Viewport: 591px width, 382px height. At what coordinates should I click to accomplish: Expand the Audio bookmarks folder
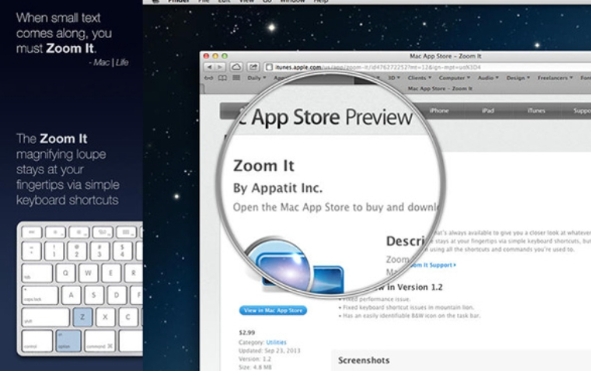coord(488,78)
